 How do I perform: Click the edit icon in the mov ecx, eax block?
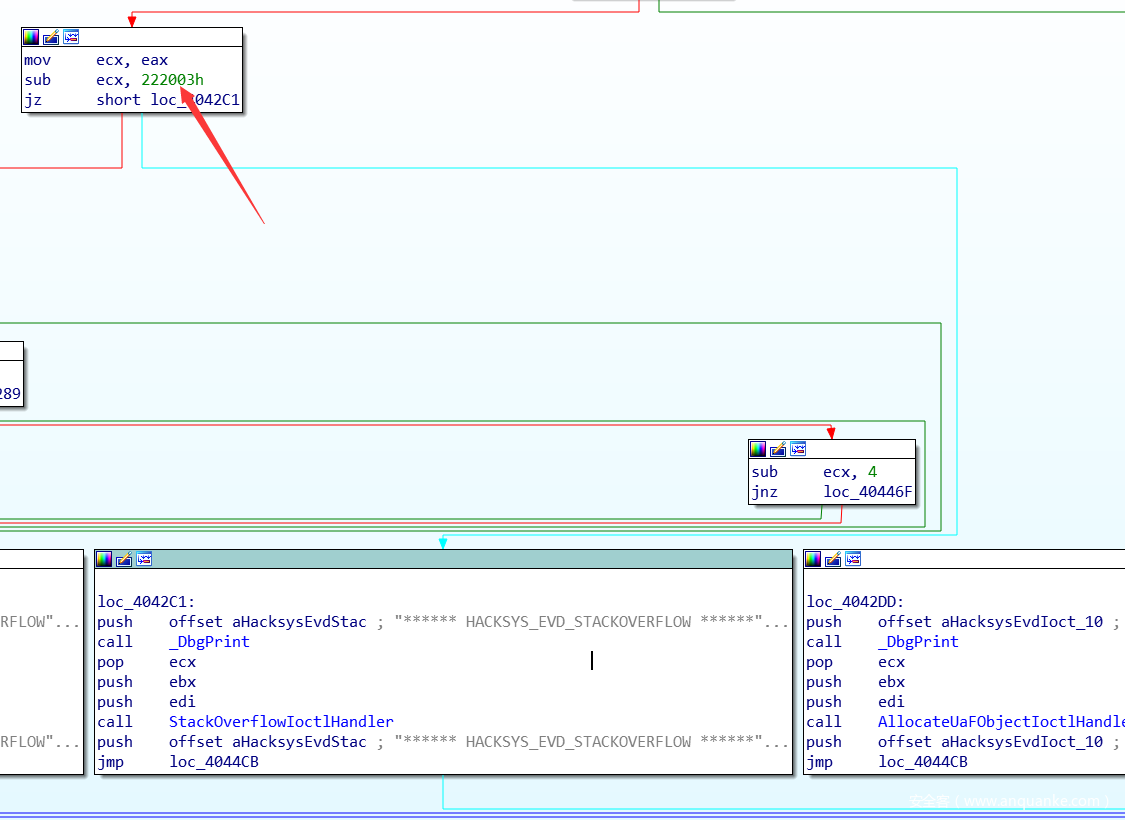[51, 37]
